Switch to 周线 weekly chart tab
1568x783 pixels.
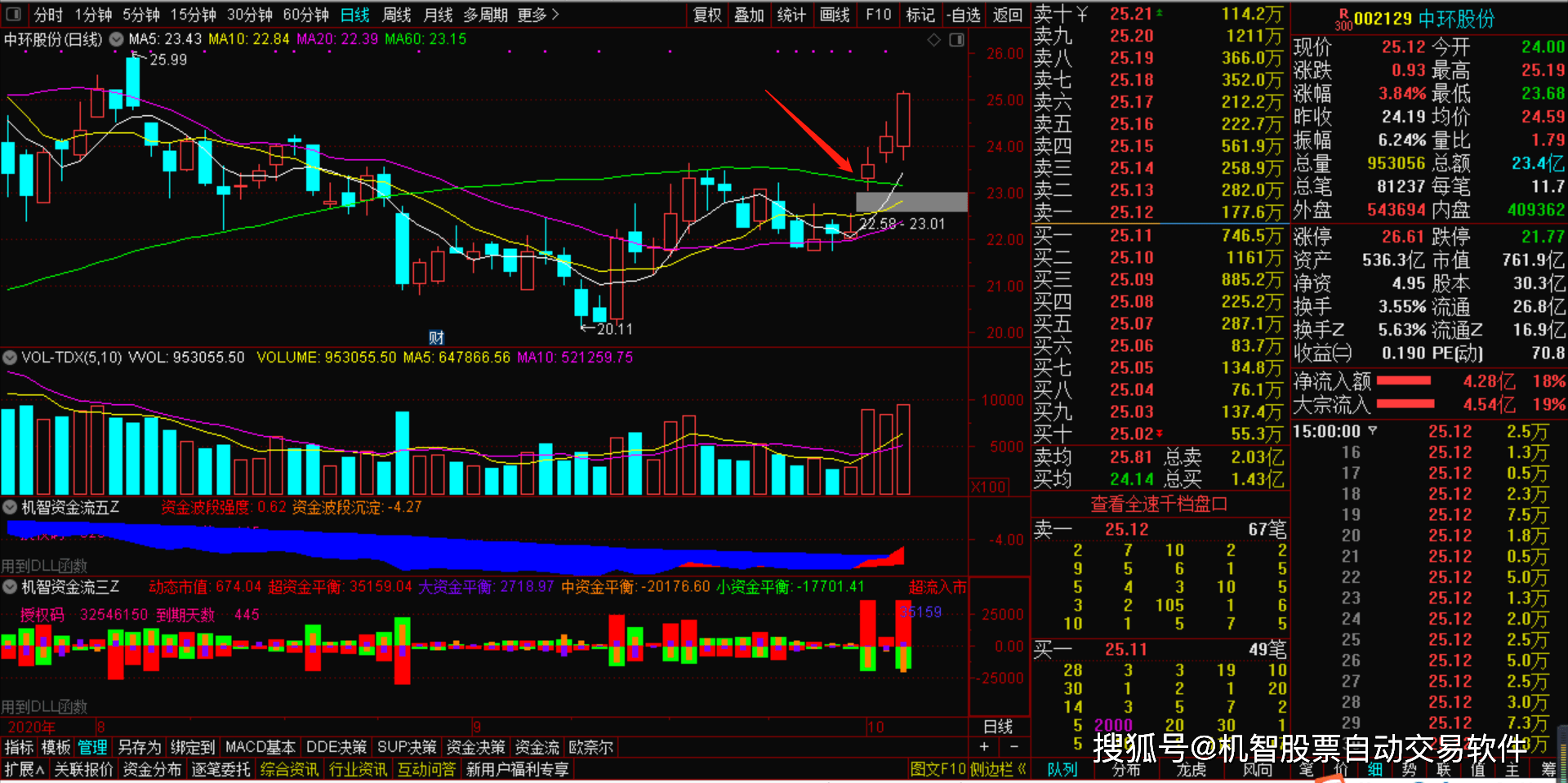(397, 15)
